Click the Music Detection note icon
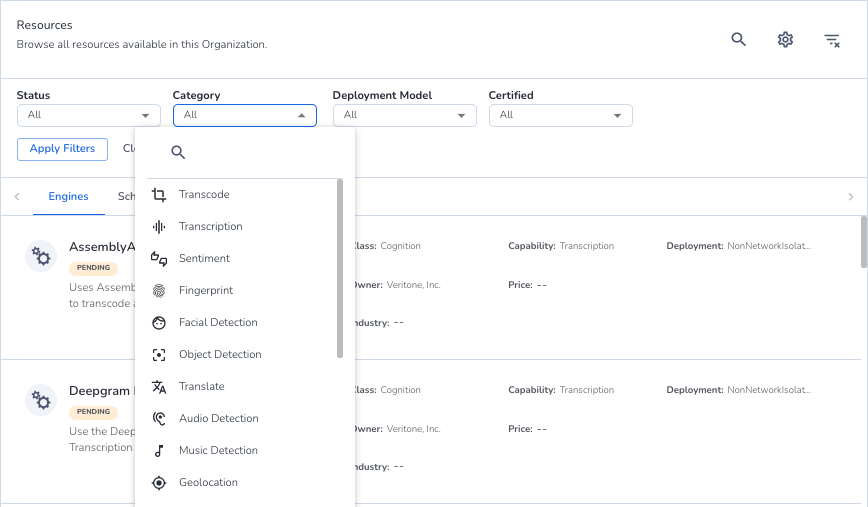 click(x=159, y=451)
